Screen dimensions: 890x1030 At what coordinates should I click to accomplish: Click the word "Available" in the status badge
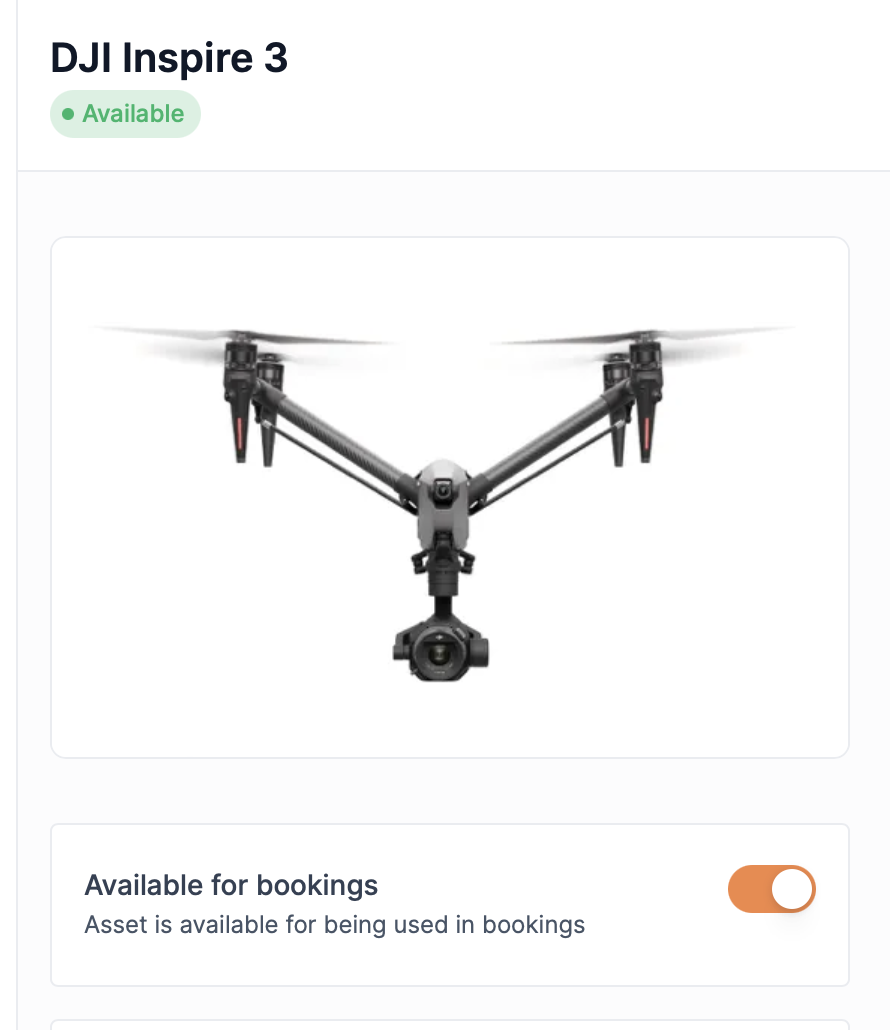pyautogui.click(x=133, y=114)
